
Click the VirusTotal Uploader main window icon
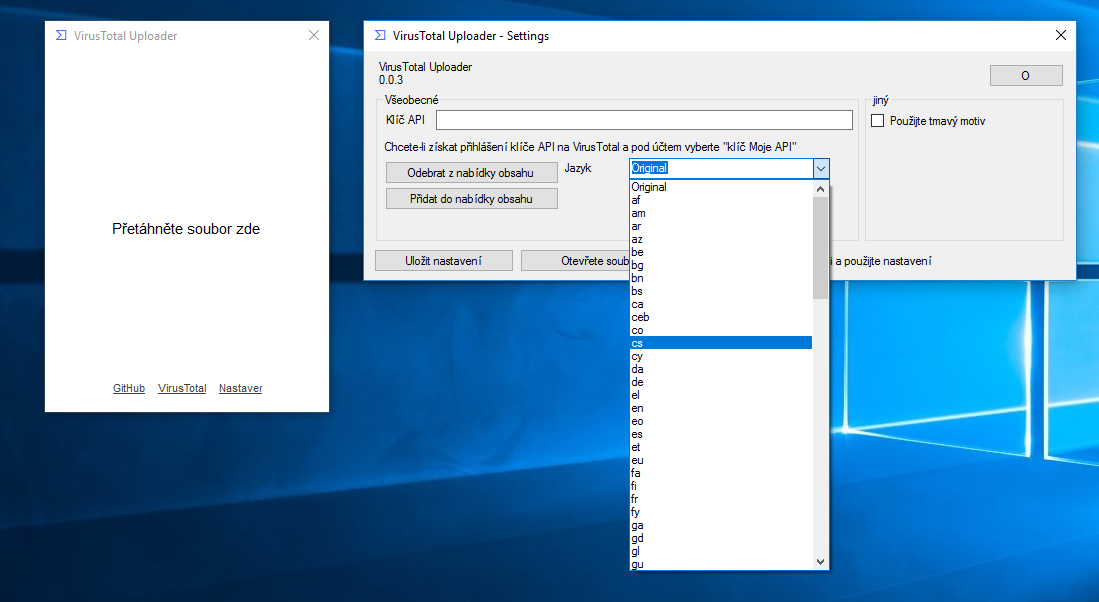tap(61, 35)
